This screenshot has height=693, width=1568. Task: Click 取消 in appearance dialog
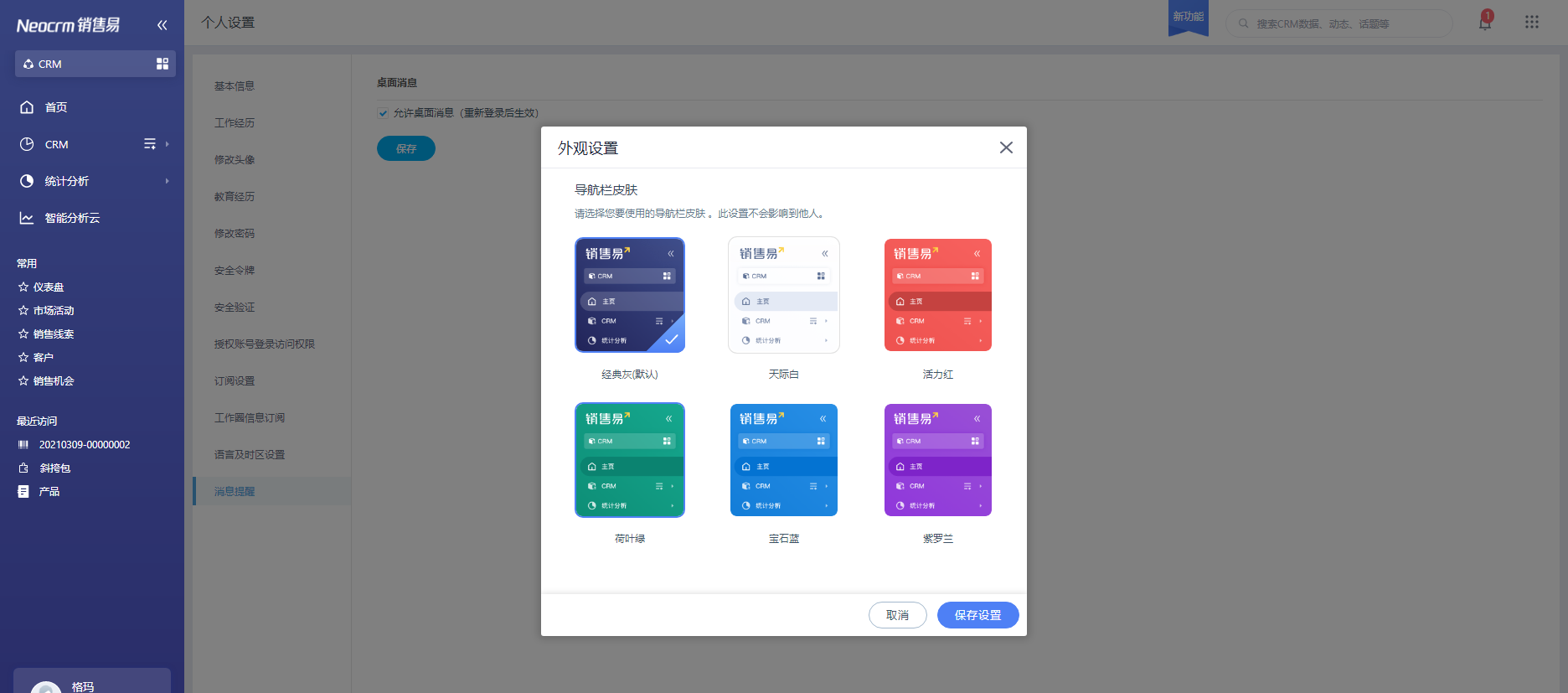tap(898, 615)
